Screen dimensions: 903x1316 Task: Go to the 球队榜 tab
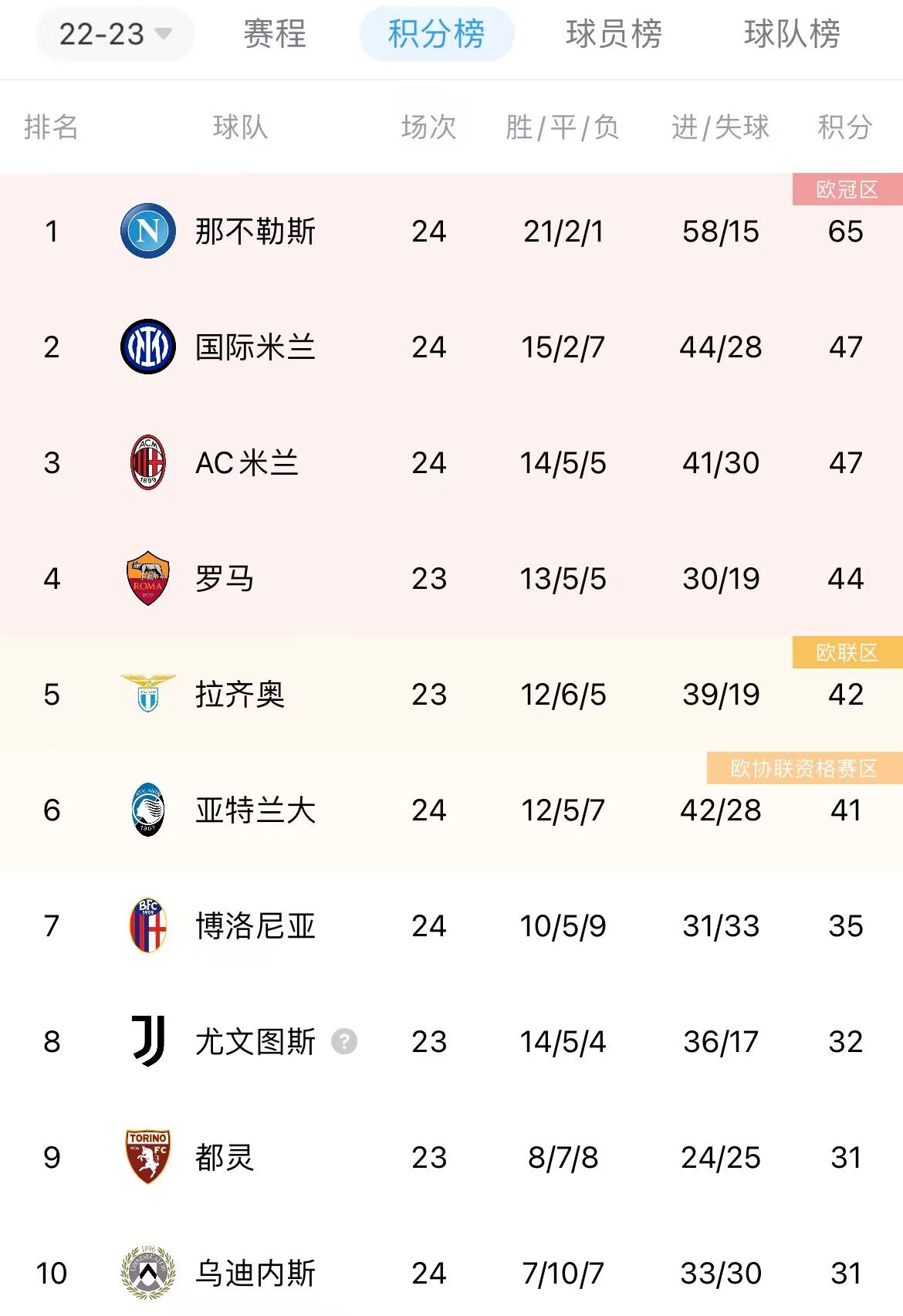tap(793, 34)
